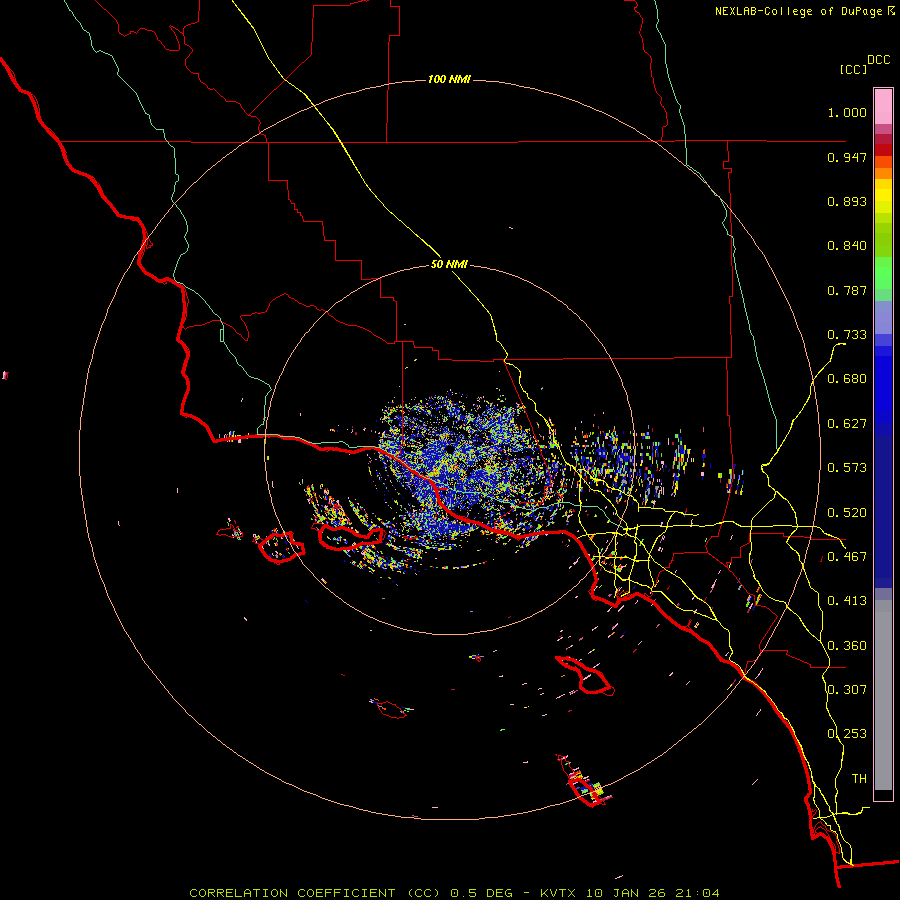Select the 0.573 scale value

pyautogui.click(x=847, y=468)
